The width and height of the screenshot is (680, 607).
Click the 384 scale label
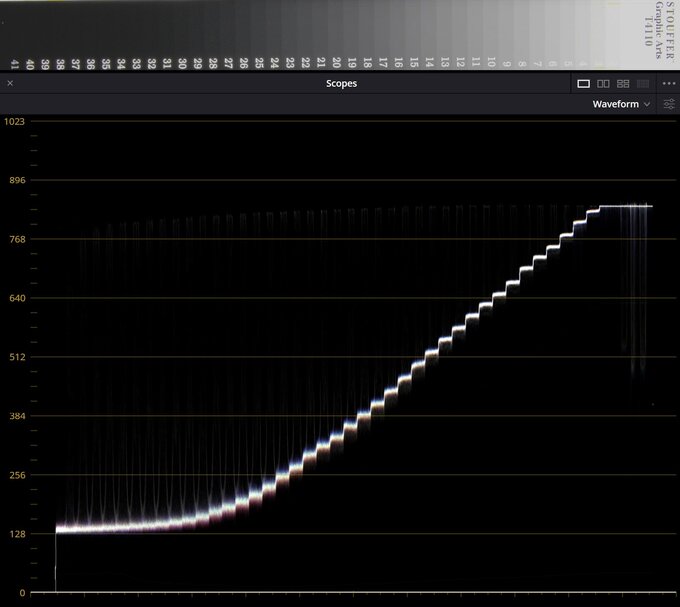pos(17,416)
